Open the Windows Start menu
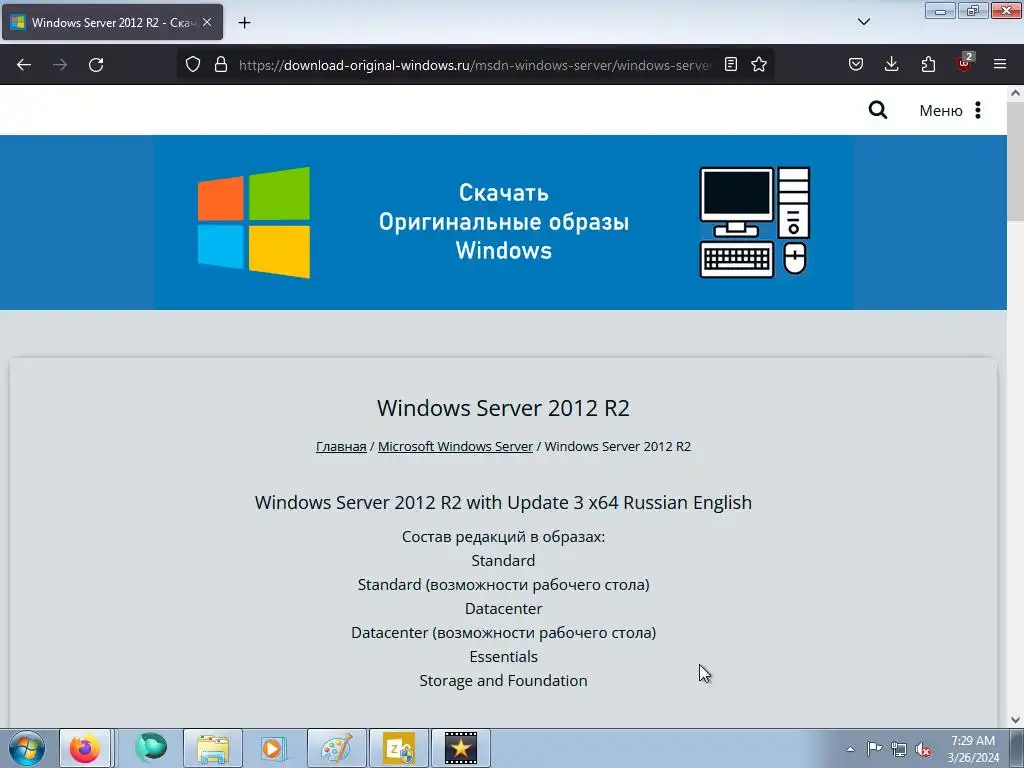Viewport: 1024px width, 768px height. pyautogui.click(x=27, y=748)
